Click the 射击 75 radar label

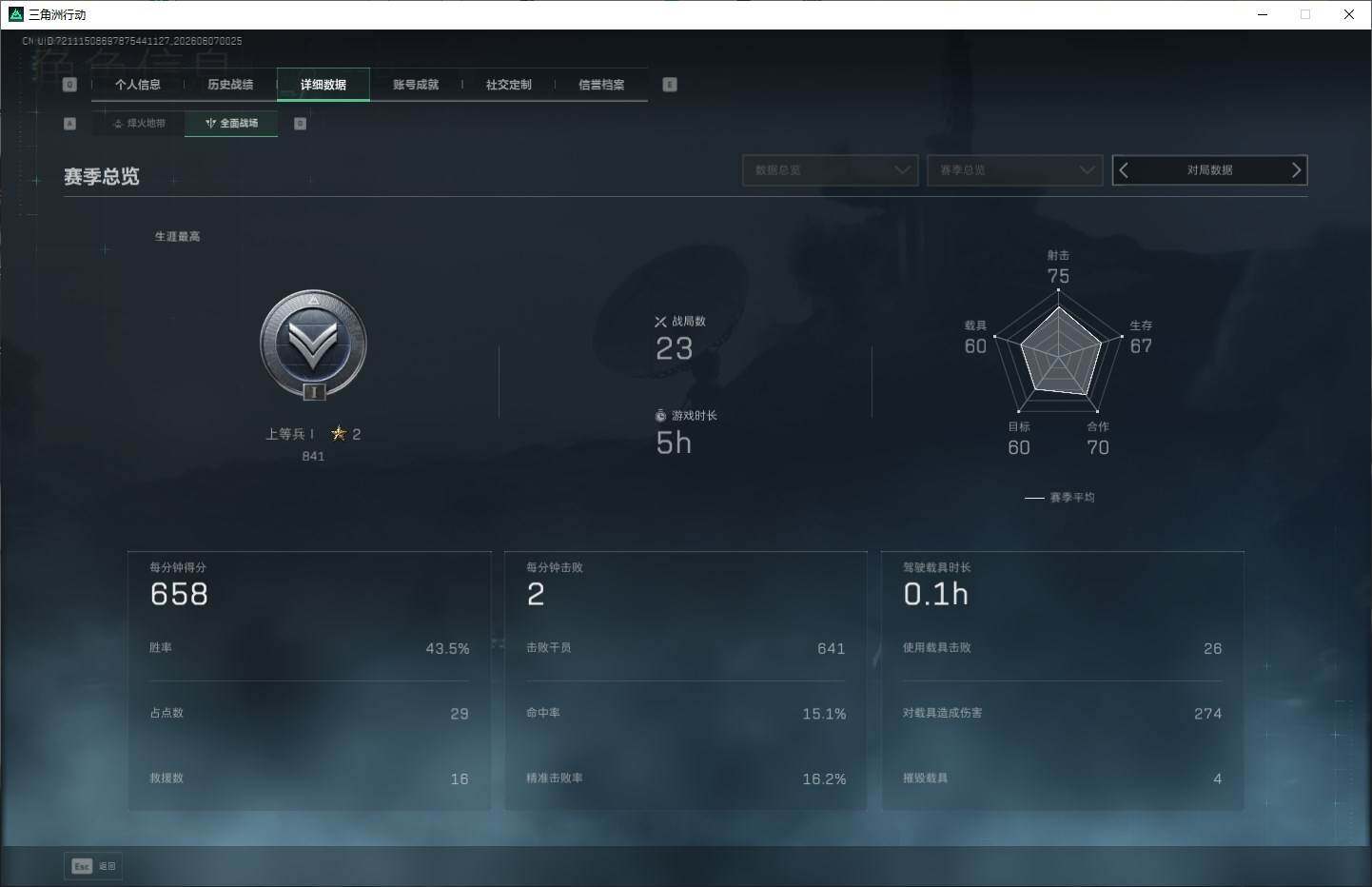(1058, 267)
